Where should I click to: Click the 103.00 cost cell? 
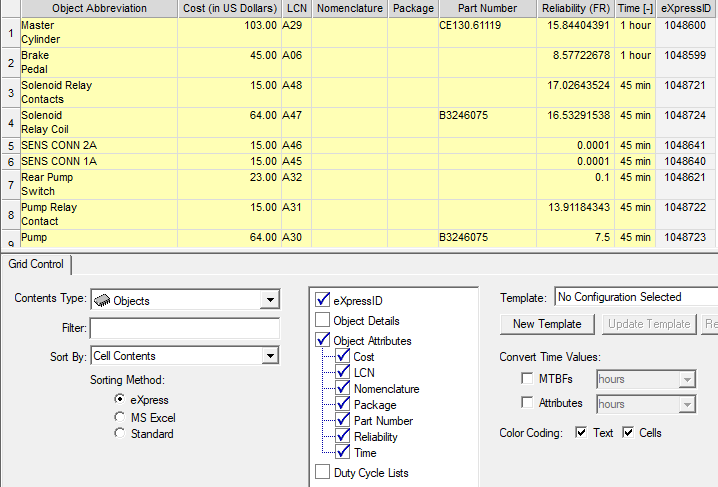click(x=230, y=32)
